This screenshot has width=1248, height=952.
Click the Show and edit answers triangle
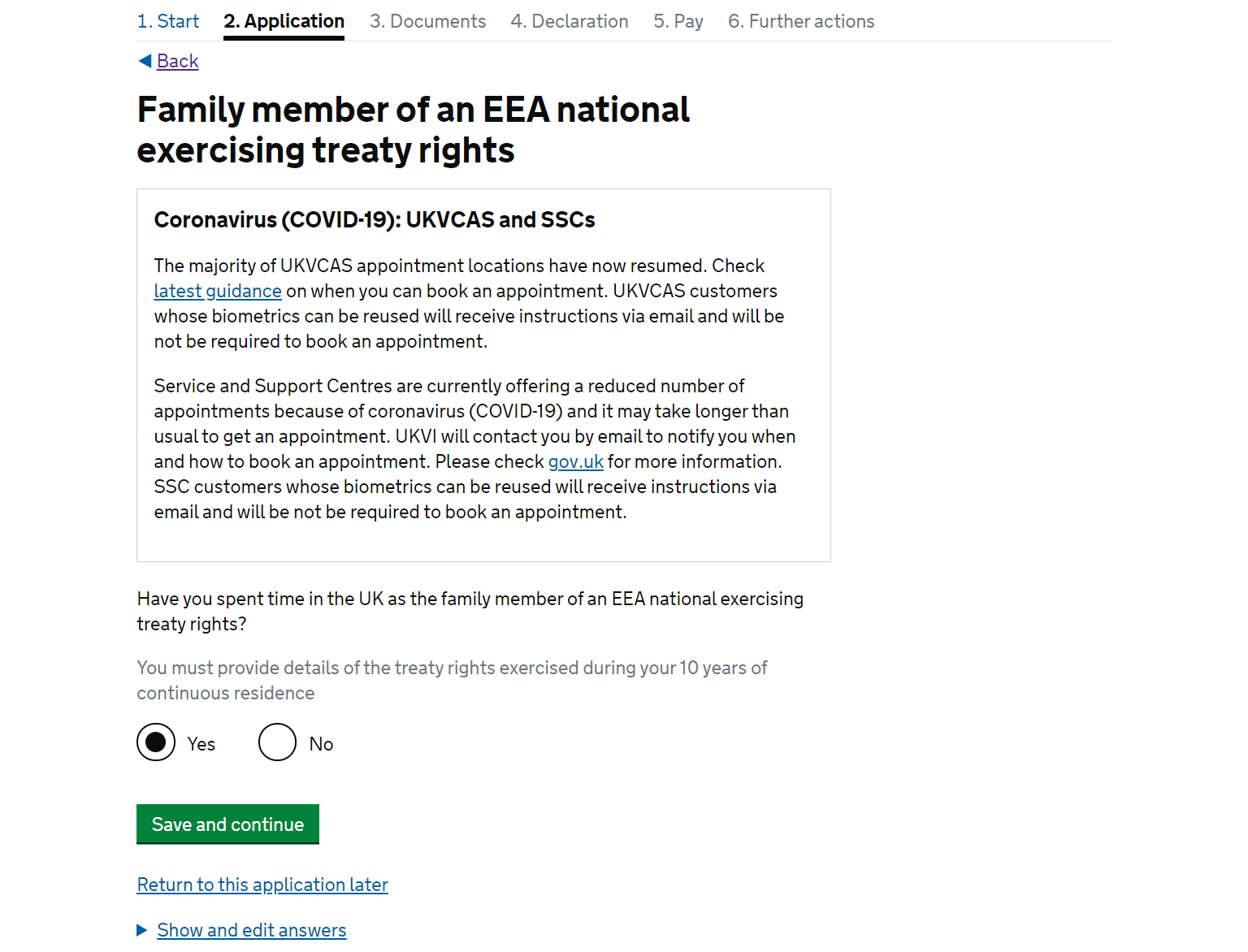142,930
